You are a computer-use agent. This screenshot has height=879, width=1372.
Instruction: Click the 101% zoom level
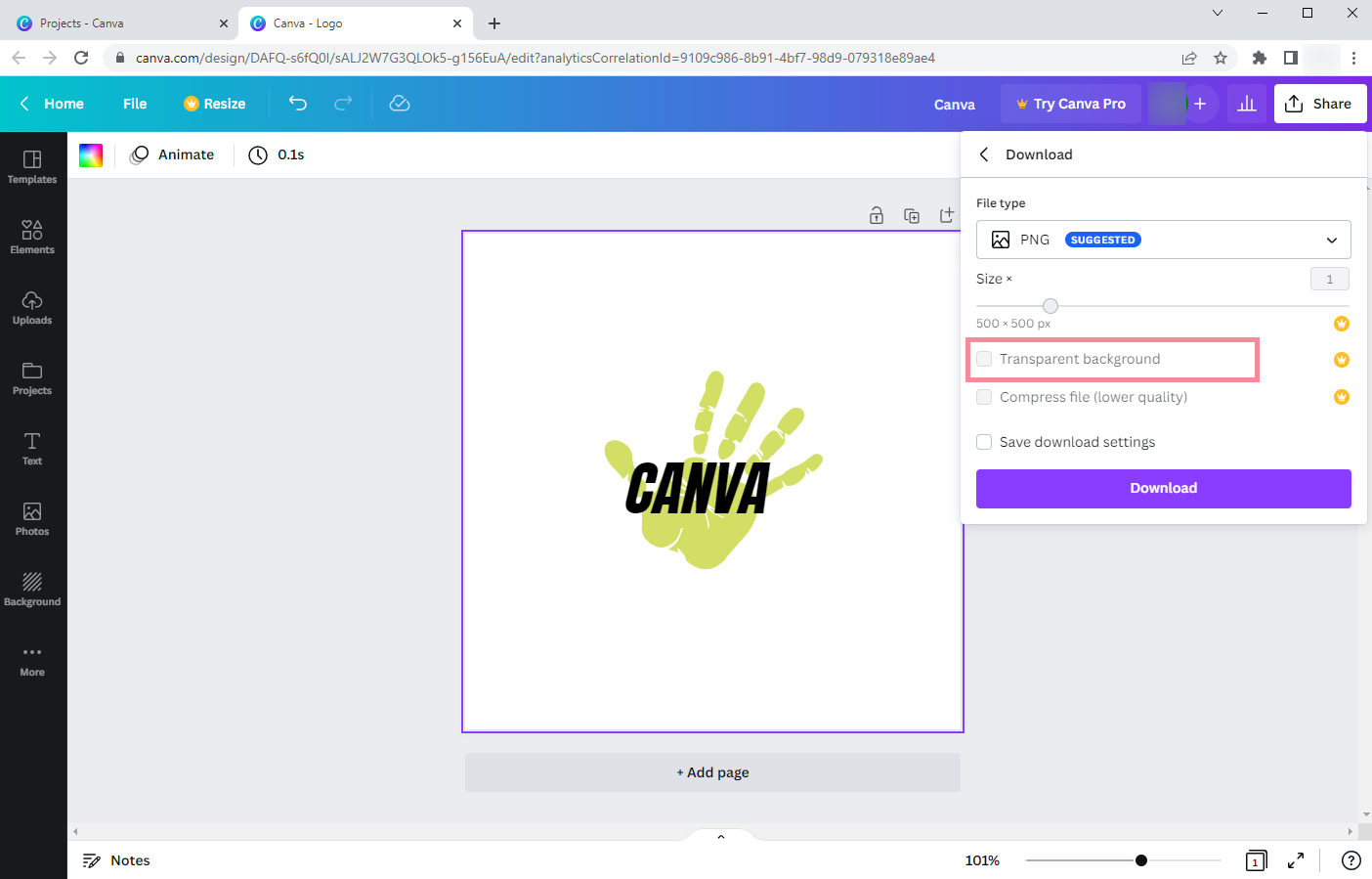(982, 860)
